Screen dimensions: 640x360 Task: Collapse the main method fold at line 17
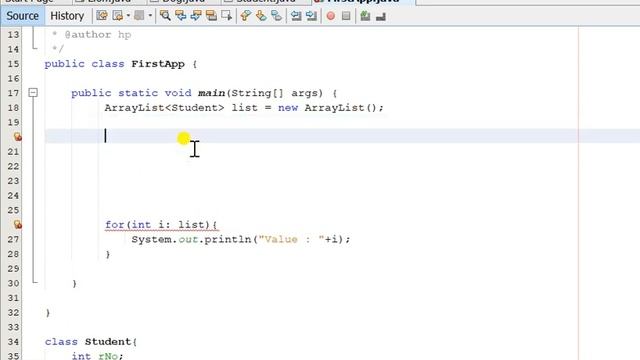(x=33, y=93)
